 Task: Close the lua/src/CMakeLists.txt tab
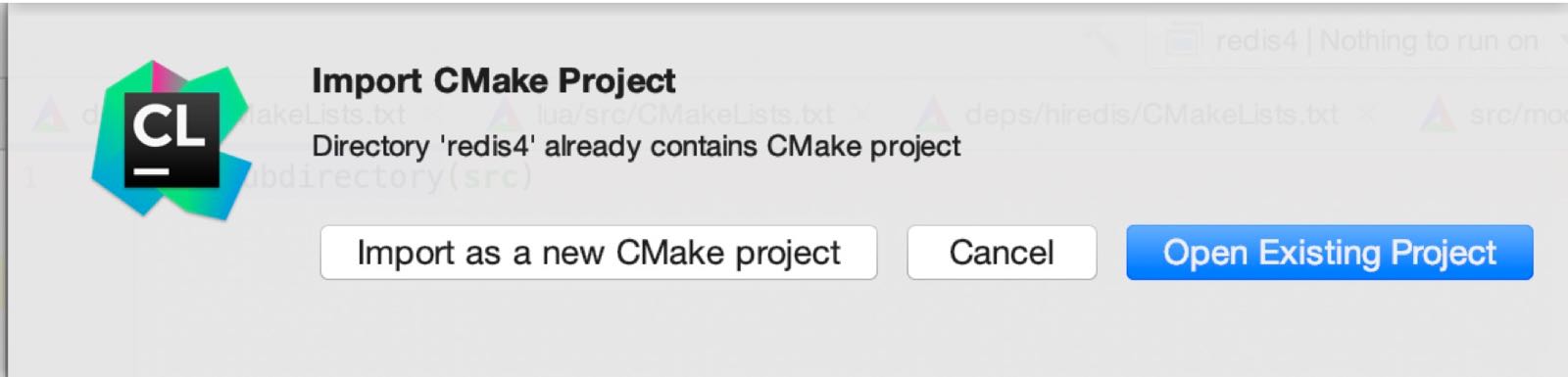coord(861,115)
